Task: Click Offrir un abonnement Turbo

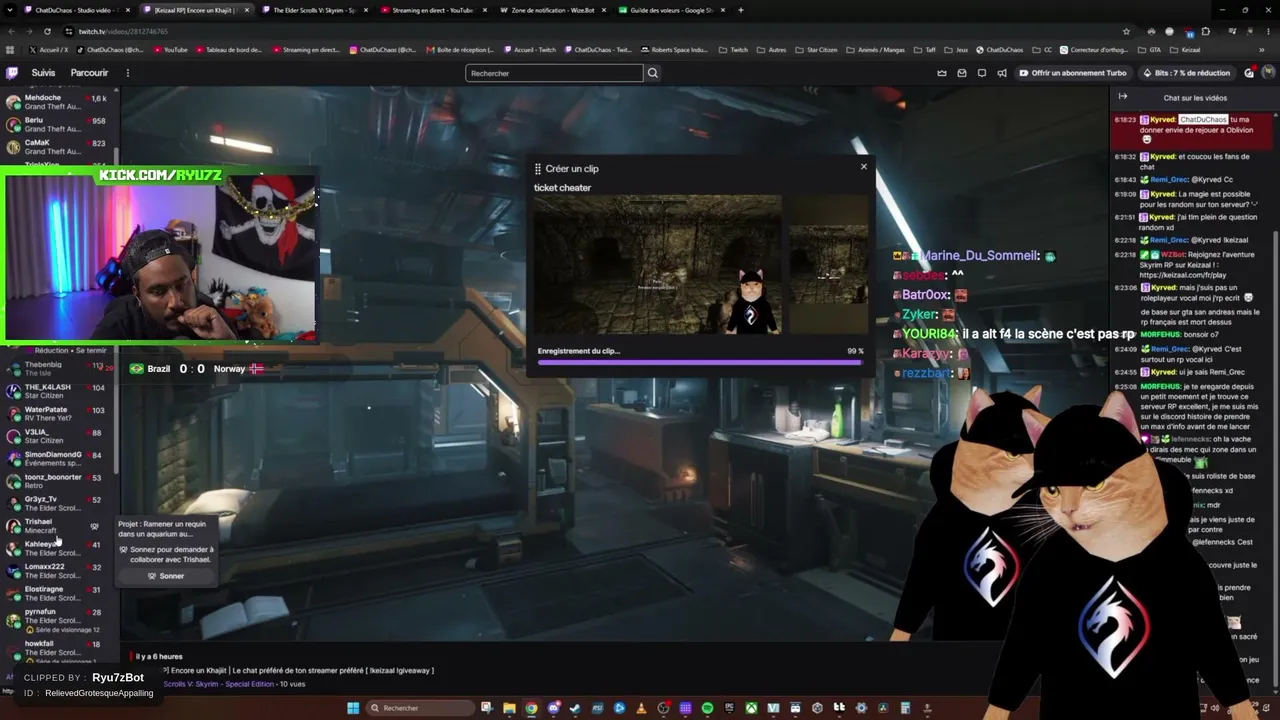Action: tap(1072, 73)
